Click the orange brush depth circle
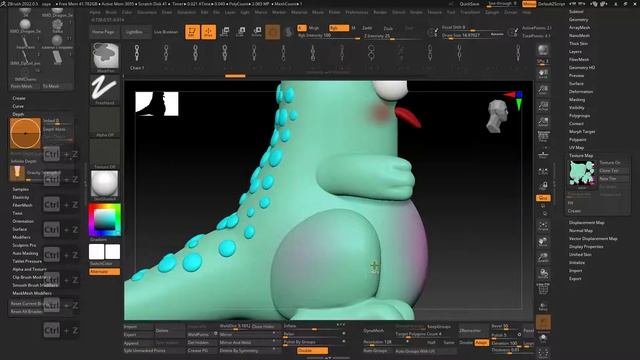 coord(25,133)
